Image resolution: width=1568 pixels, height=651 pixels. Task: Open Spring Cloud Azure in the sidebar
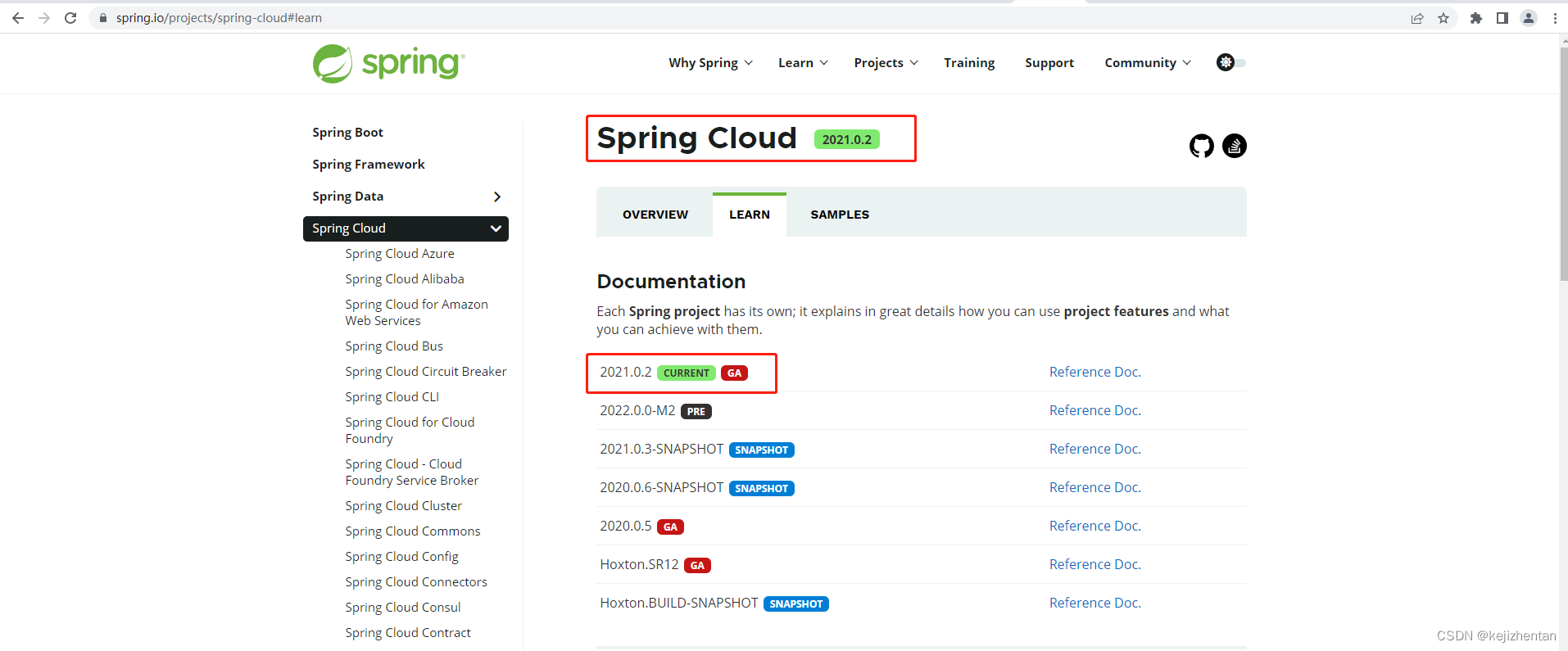pos(400,254)
